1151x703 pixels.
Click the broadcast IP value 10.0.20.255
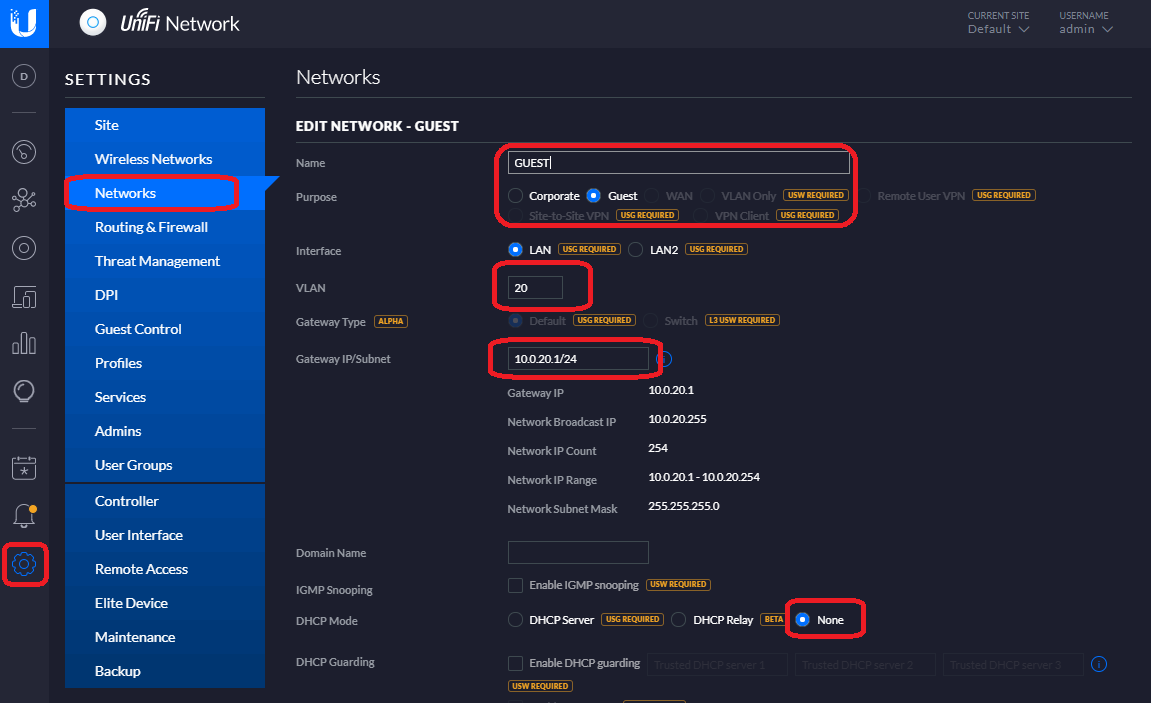point(678,419)
